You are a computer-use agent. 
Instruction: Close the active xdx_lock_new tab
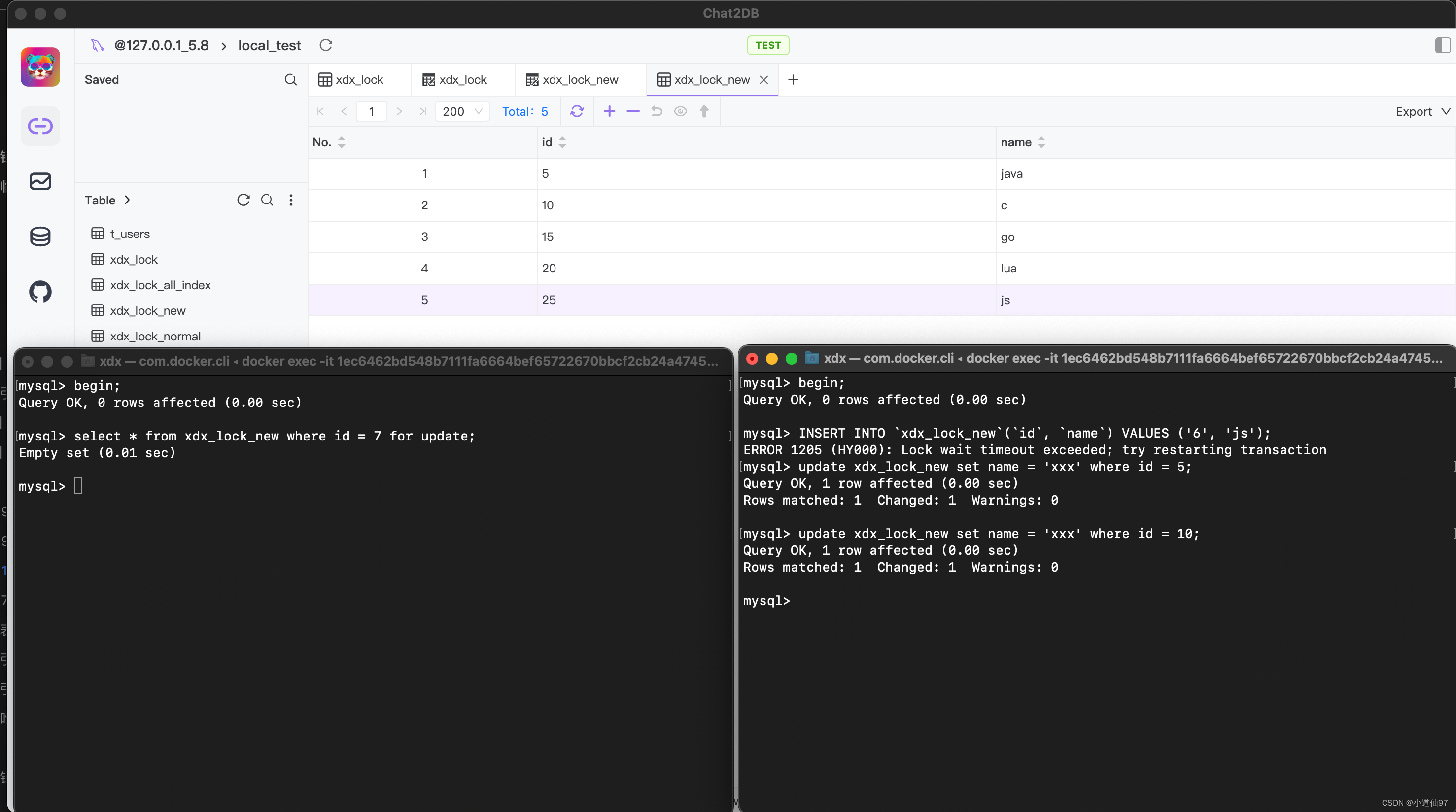pyautogui.click(x=763, y=80)
